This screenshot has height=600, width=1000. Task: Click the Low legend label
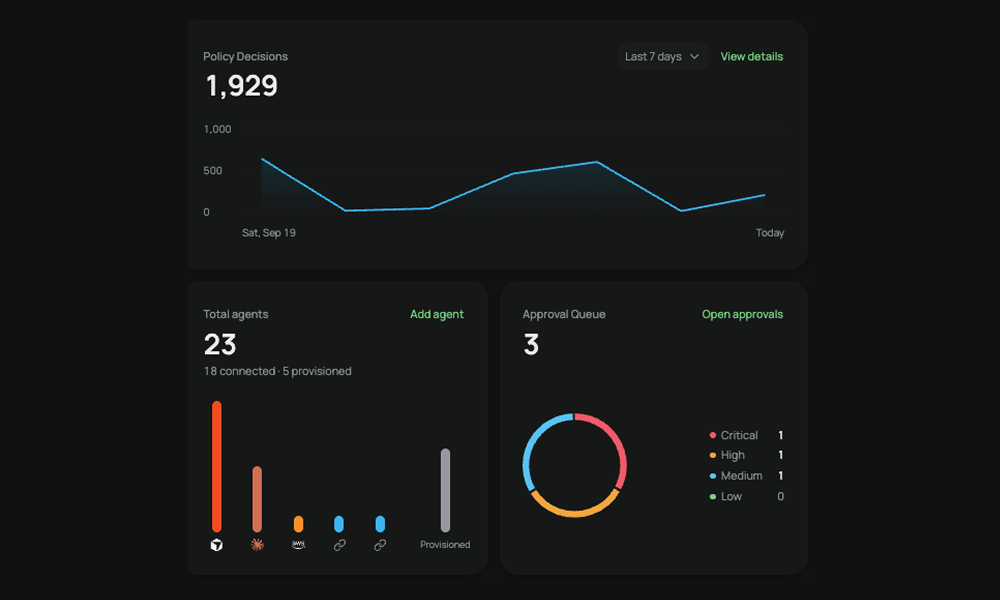731,497
